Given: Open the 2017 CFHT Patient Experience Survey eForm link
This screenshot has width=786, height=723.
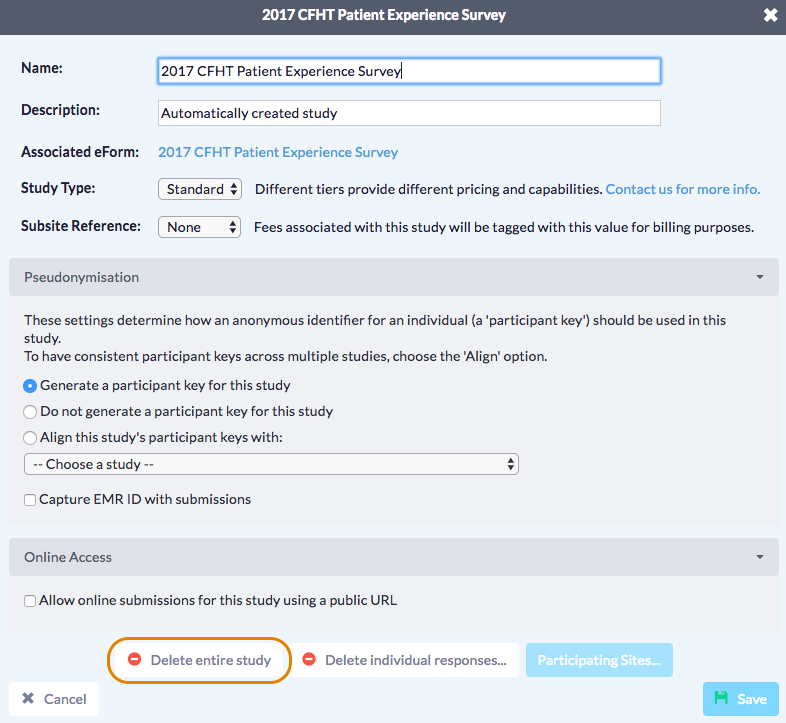Looking at the screenshot, I should coord(278,152).
